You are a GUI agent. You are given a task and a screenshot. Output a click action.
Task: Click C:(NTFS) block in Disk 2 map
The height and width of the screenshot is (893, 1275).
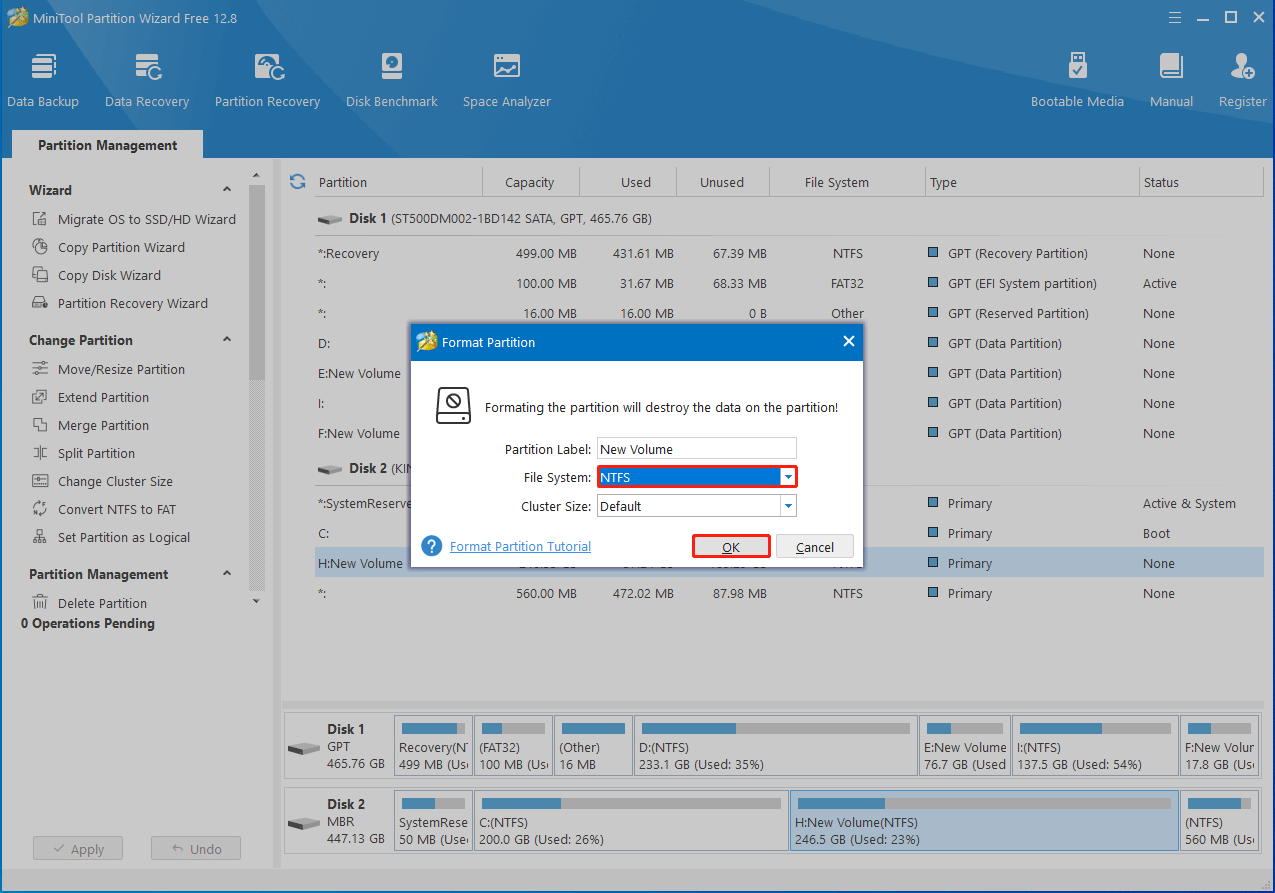pyautogui.click(x=630, y=820)
